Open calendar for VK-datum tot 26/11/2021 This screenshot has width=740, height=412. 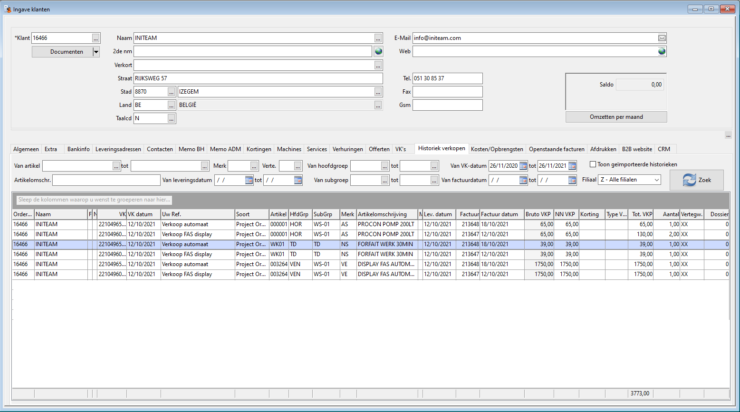[x=572, y=166]
